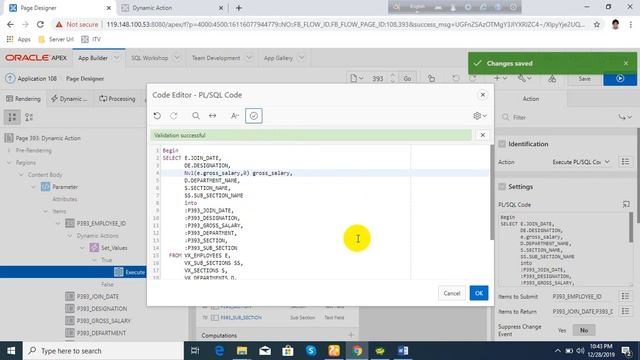The width and height of the screenshot is (640, 360).
Task: Select the group by component type icon
Action: point(29,117)
